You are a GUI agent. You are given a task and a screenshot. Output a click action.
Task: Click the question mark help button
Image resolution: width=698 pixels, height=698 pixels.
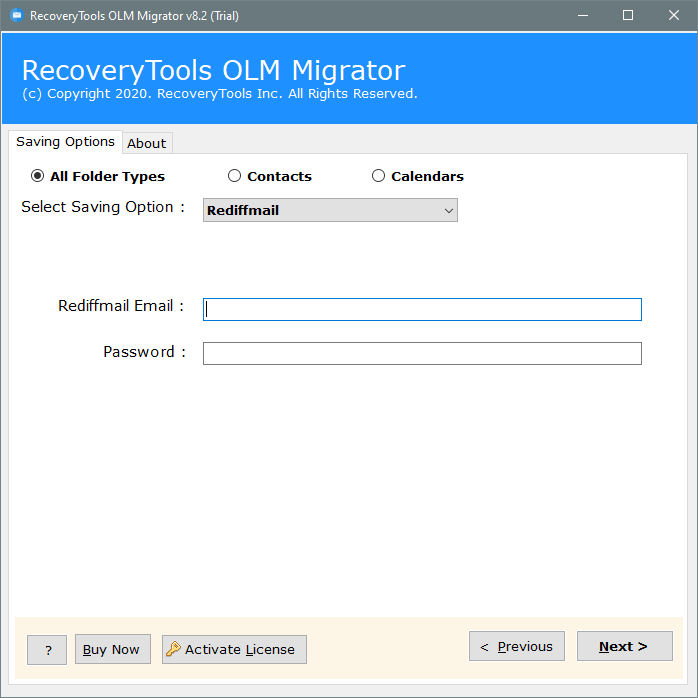47,650
